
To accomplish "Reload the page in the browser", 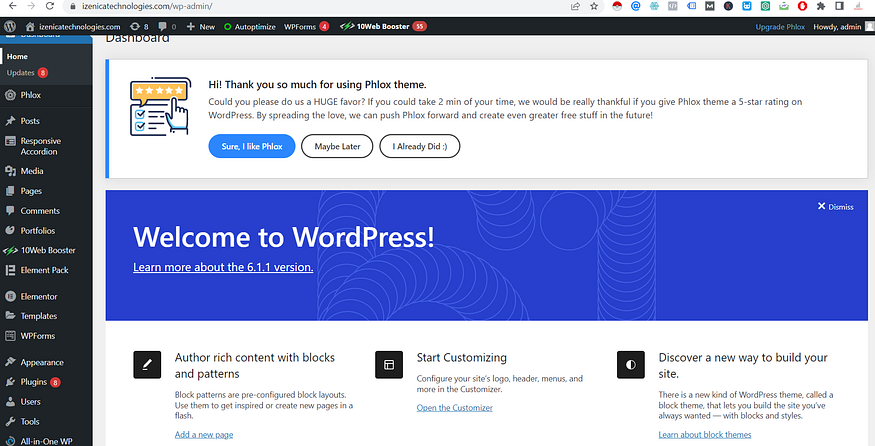I will click(x=50, y=6).
